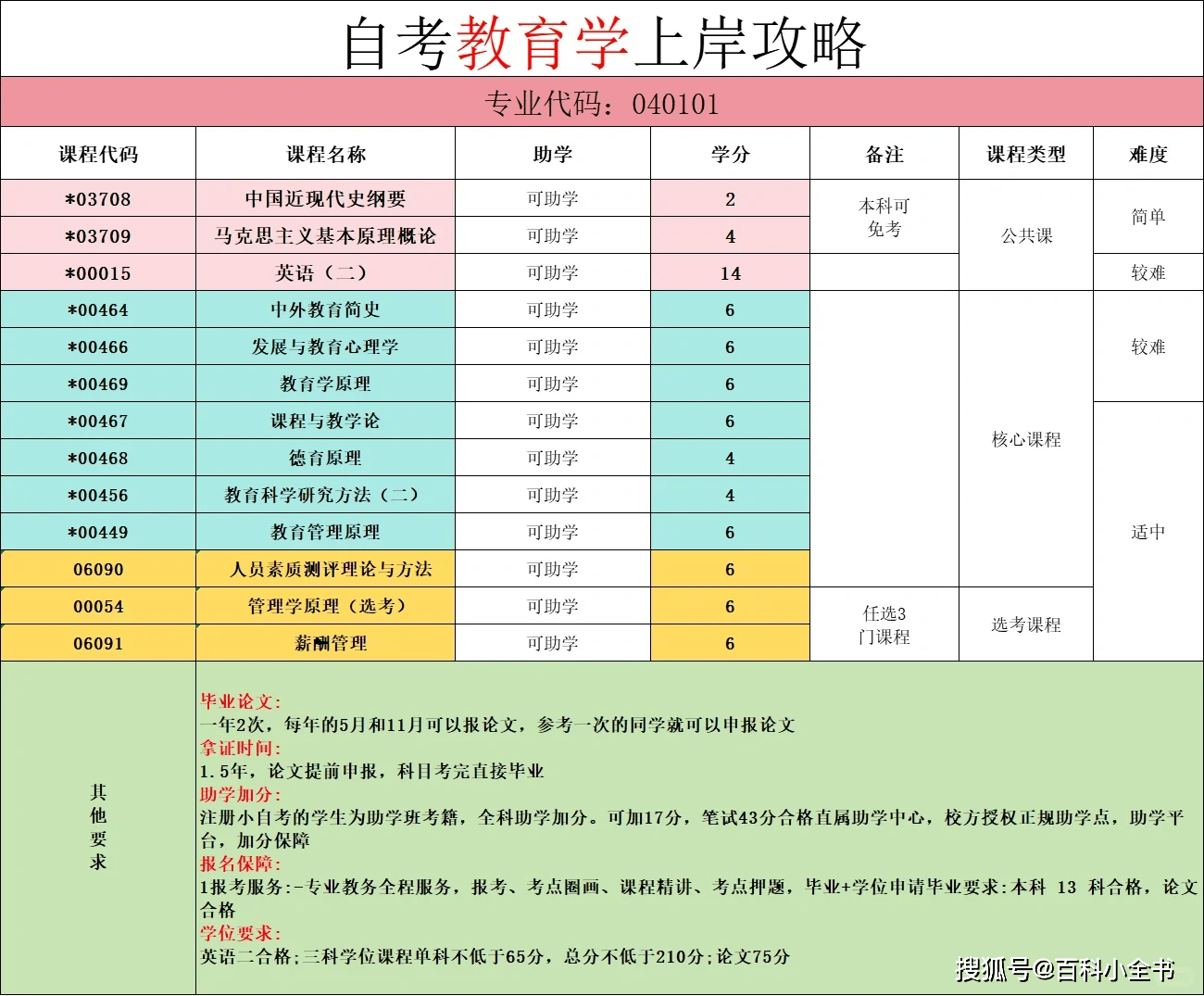This screenshot has width=1204, height=996.
Task: Select course code *00466
Action: 98,347
